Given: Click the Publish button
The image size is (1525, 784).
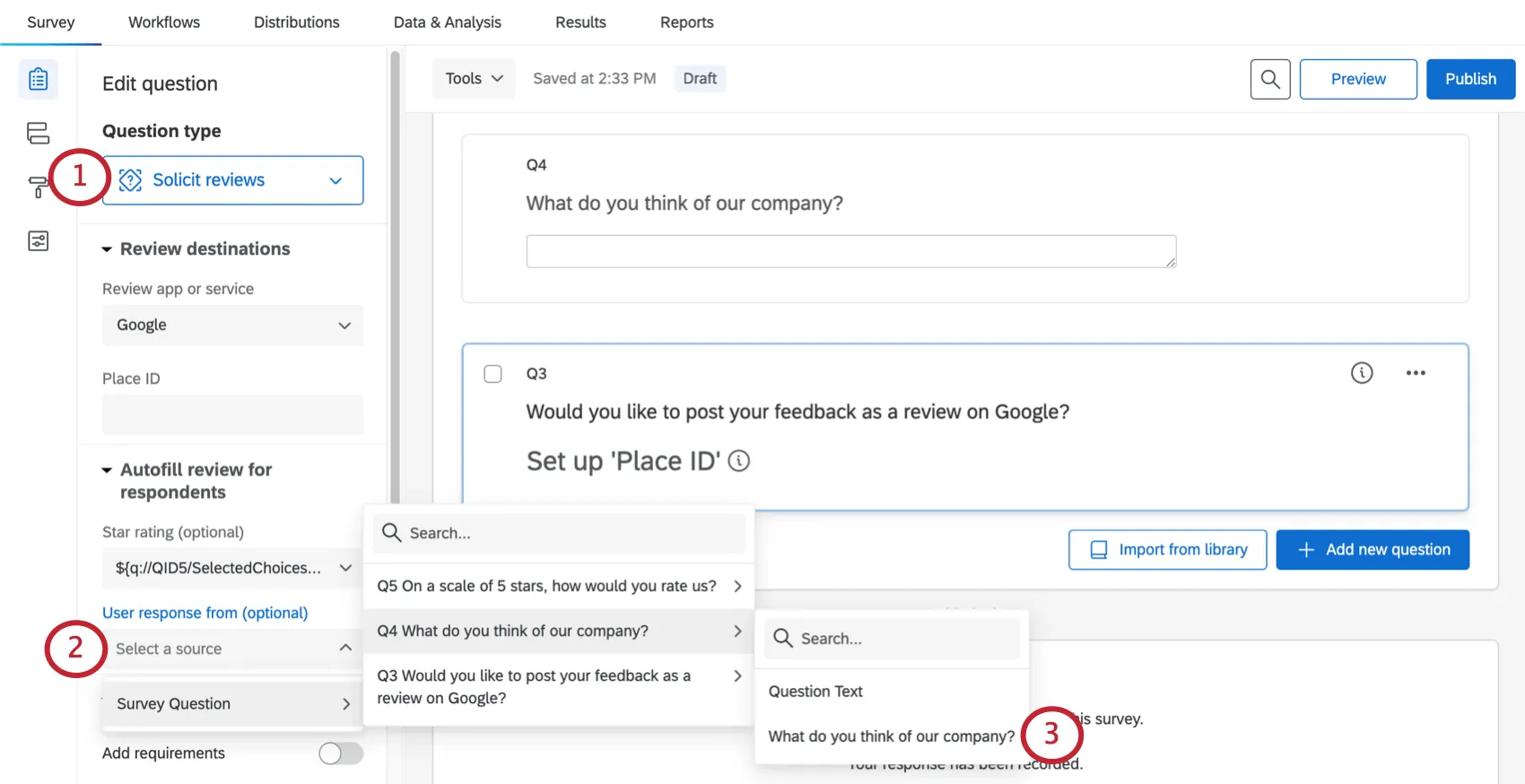Looking at the screenshot, I should click(x=1469, y=79).
